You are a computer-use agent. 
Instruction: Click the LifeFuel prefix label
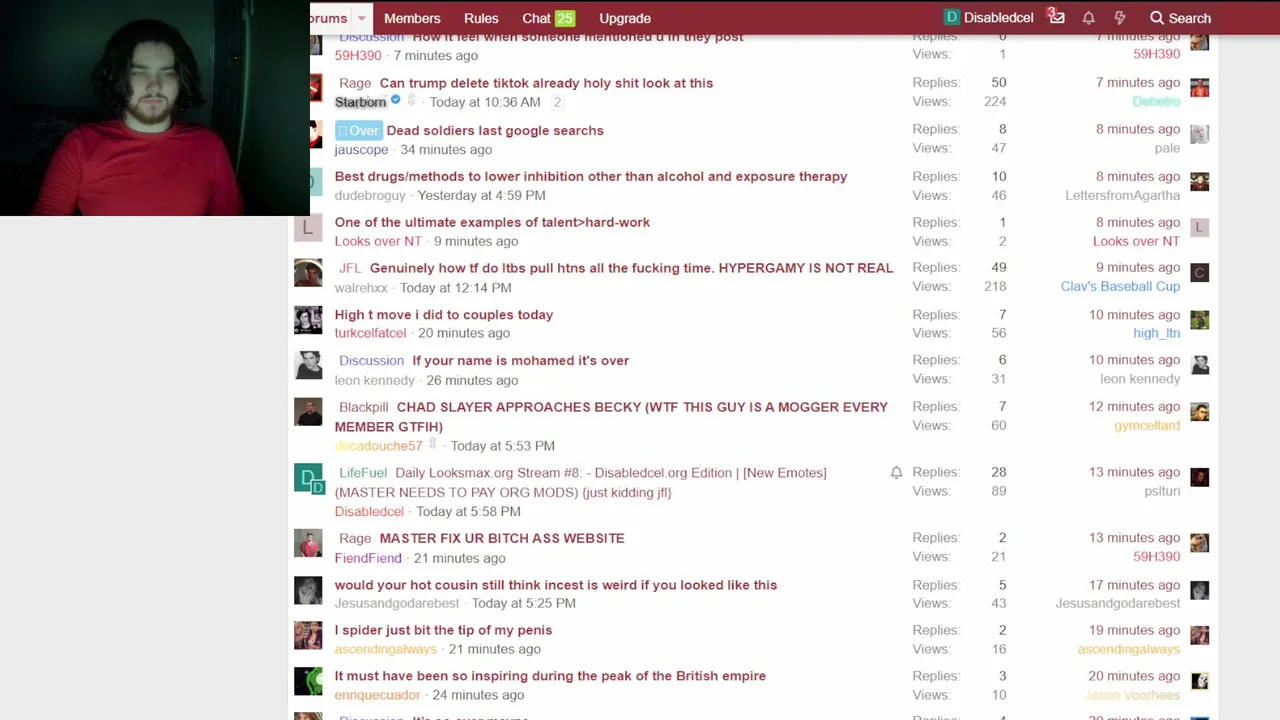point(362,473)
